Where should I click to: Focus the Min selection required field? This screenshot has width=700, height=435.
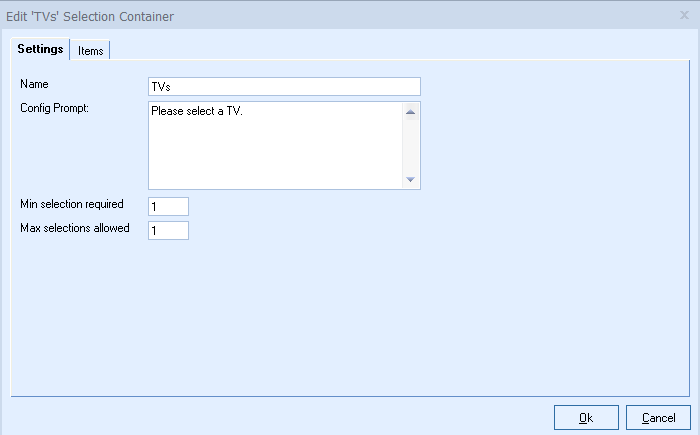point(168,206)
